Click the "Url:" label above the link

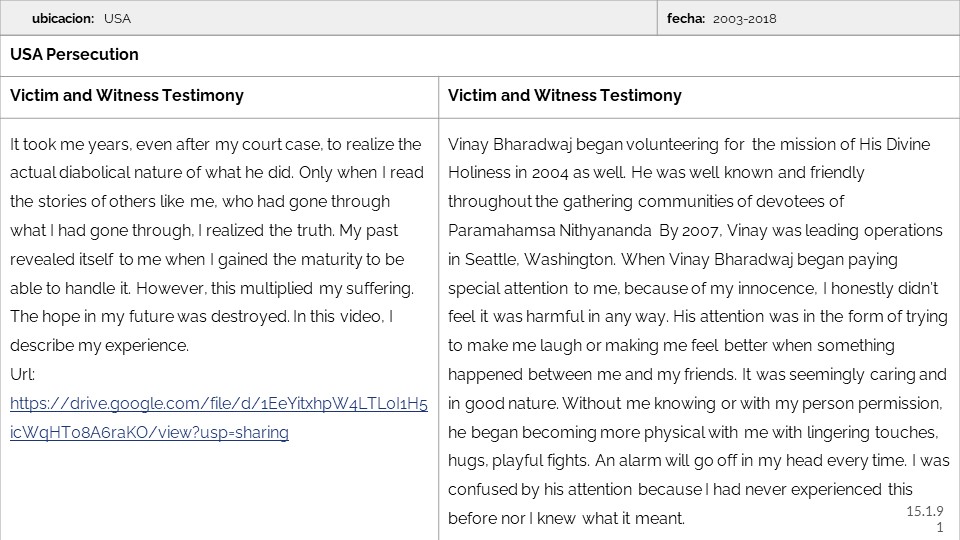(22, 375)
